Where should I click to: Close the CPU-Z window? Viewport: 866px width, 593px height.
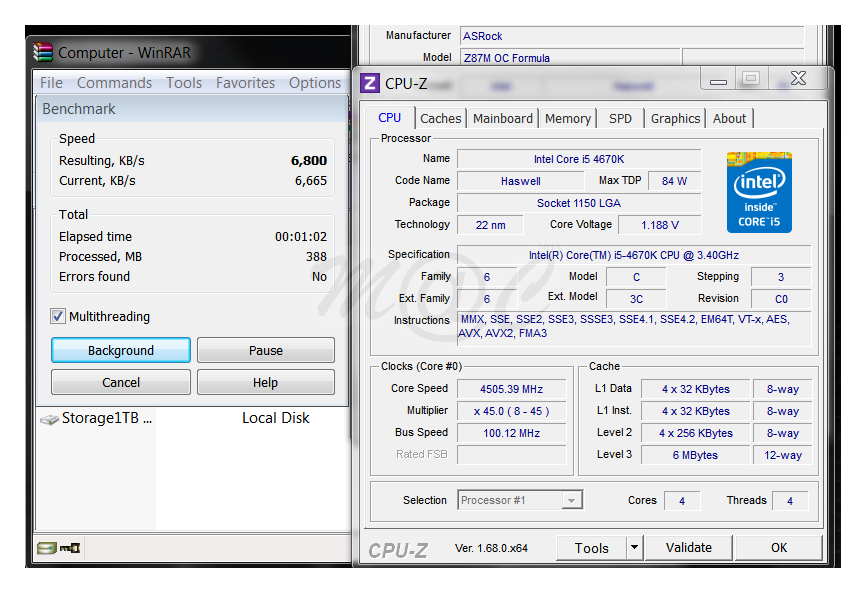(x=798, y=79)
